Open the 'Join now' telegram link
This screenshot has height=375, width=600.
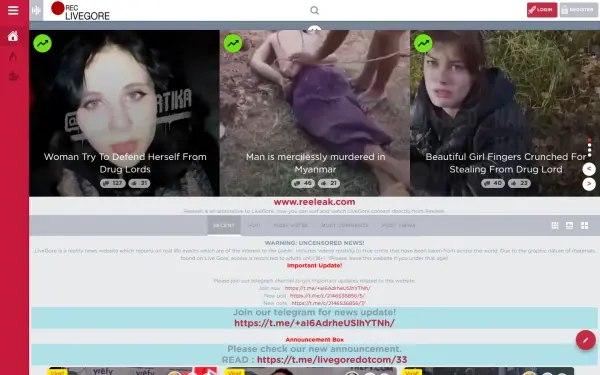point(328,288)
